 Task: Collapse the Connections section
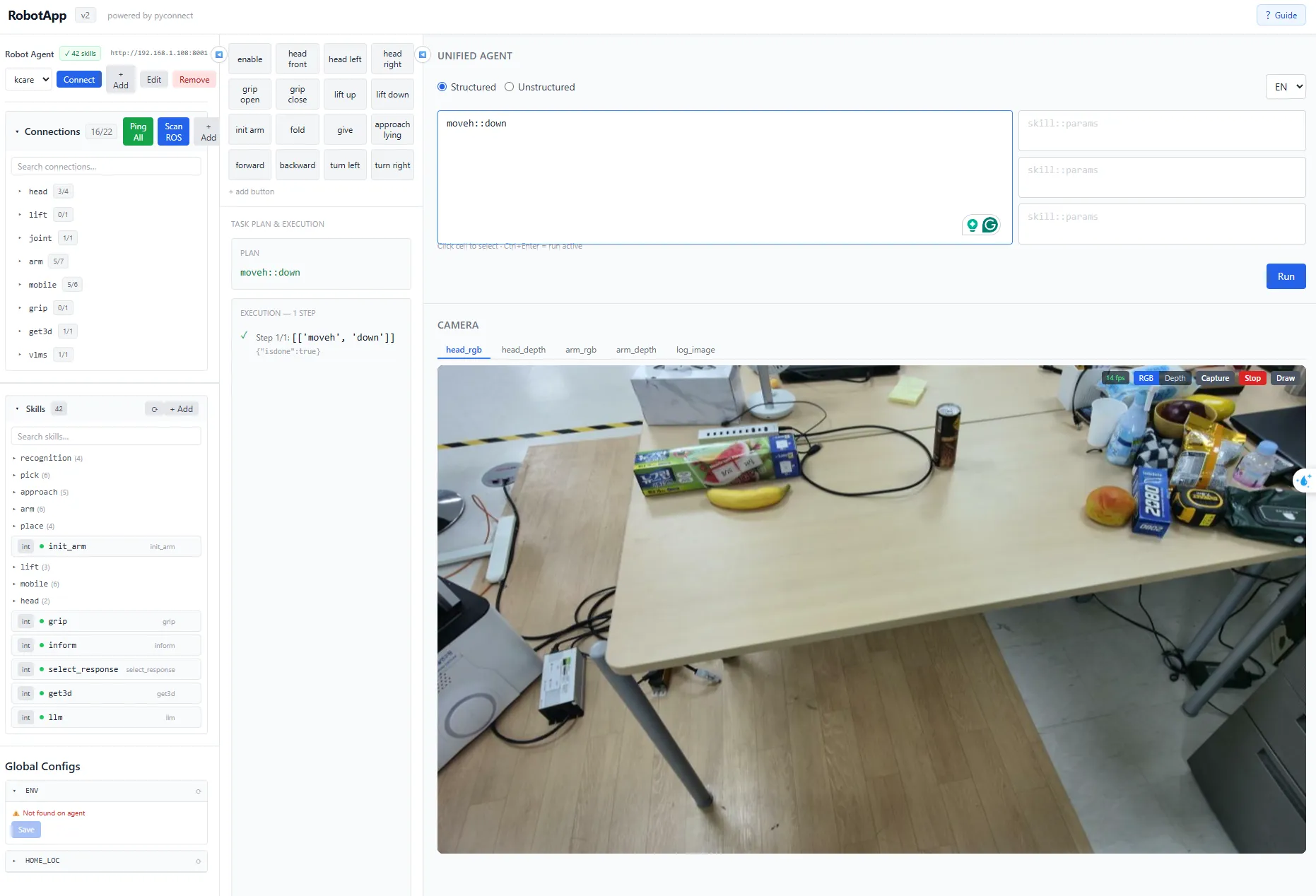pos(17,132)
